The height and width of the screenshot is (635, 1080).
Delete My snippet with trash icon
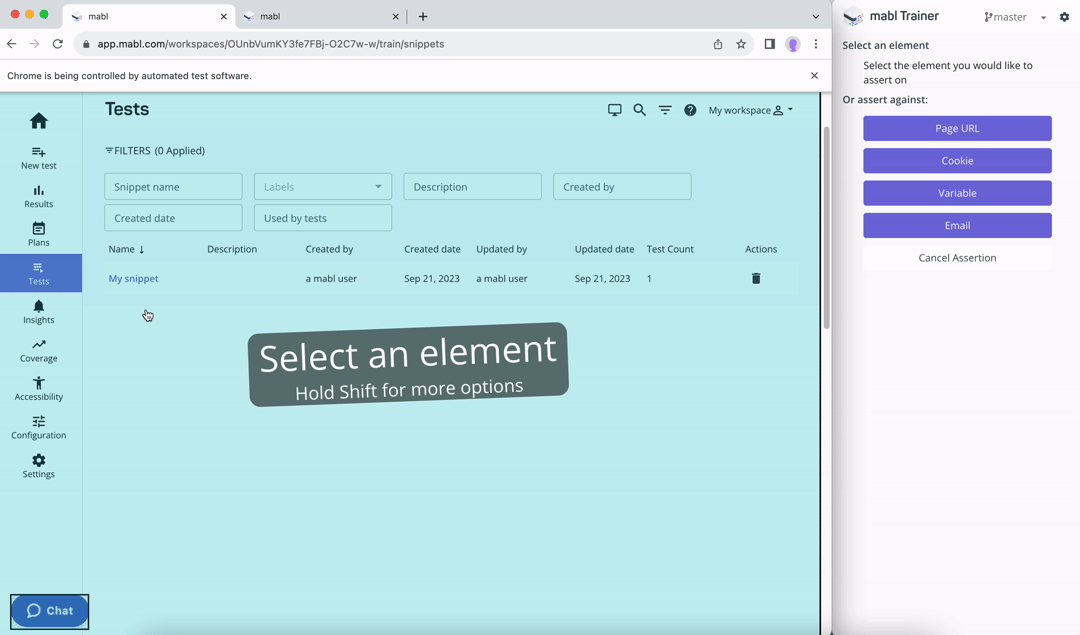tap(756, 279)
